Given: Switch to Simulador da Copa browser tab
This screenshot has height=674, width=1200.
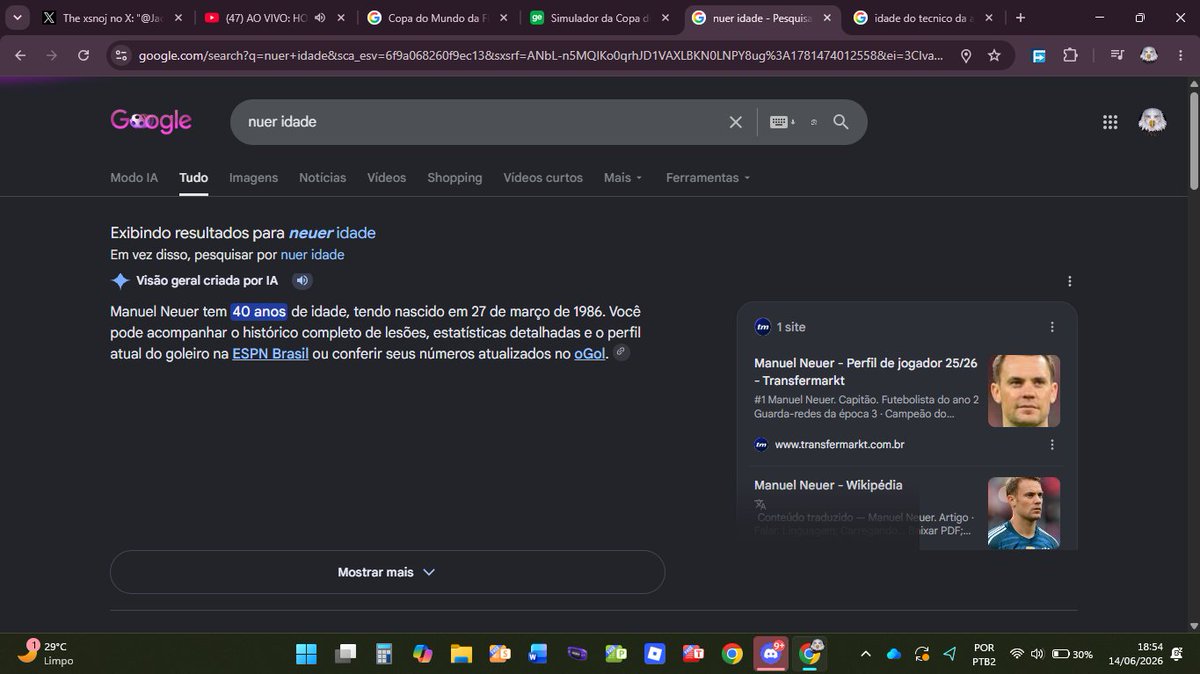Looking at the screenshot, I should pos(600,17).
